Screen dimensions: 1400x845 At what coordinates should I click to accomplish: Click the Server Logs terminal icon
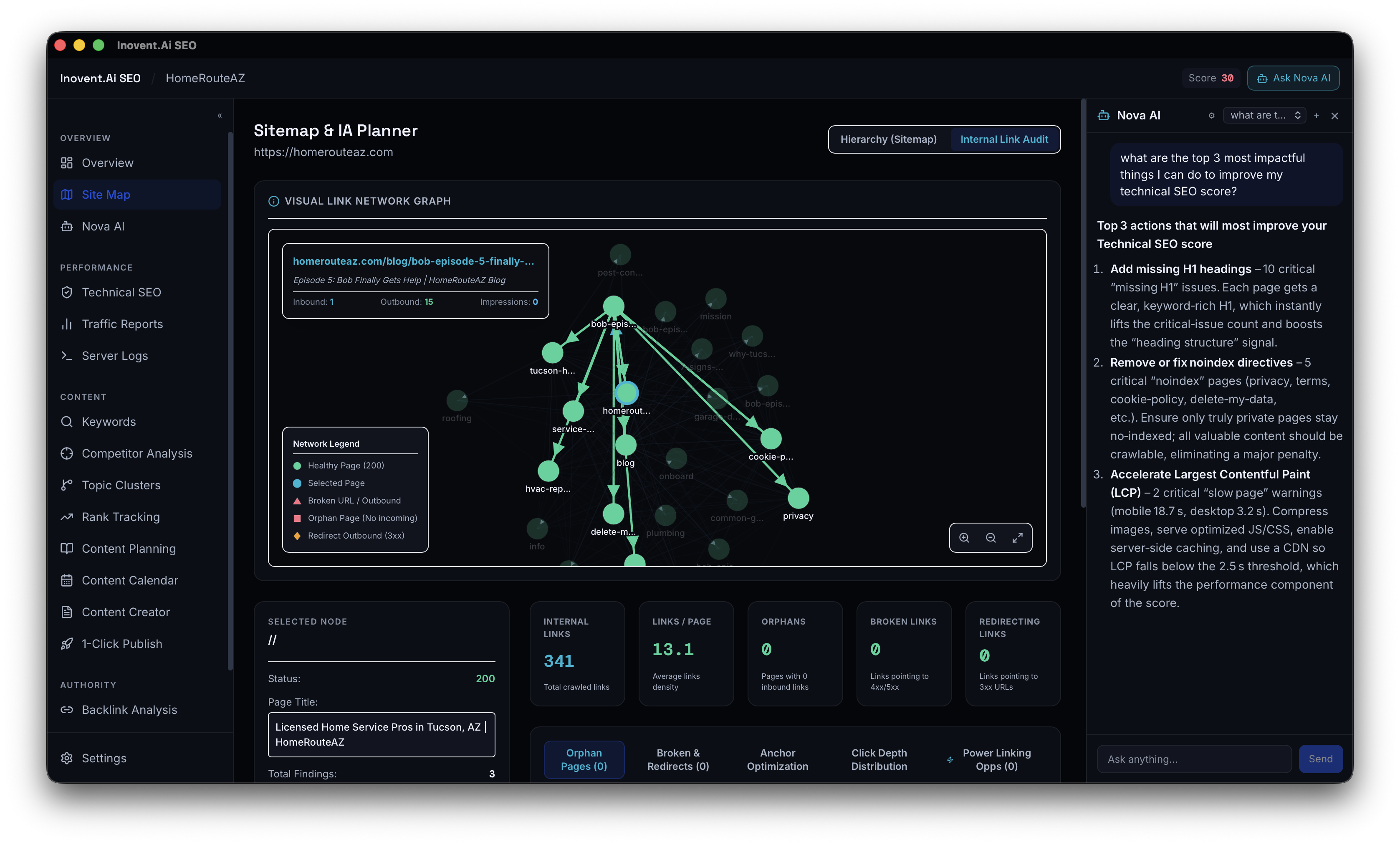66,356
